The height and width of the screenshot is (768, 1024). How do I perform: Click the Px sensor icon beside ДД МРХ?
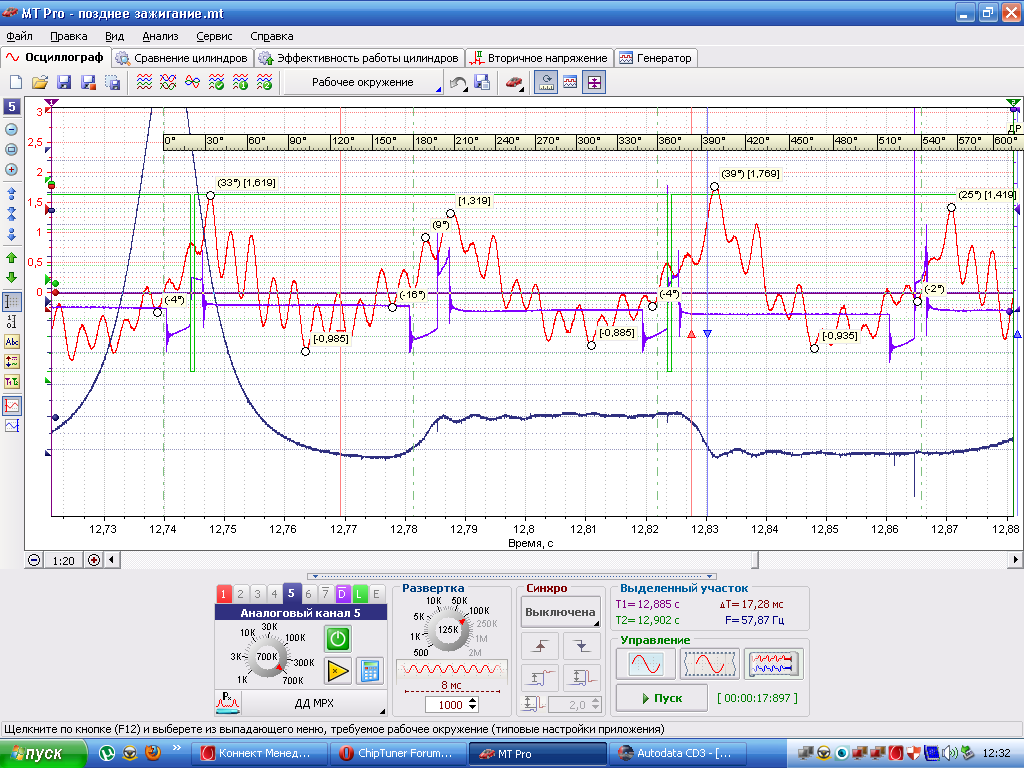coord(228,703)
